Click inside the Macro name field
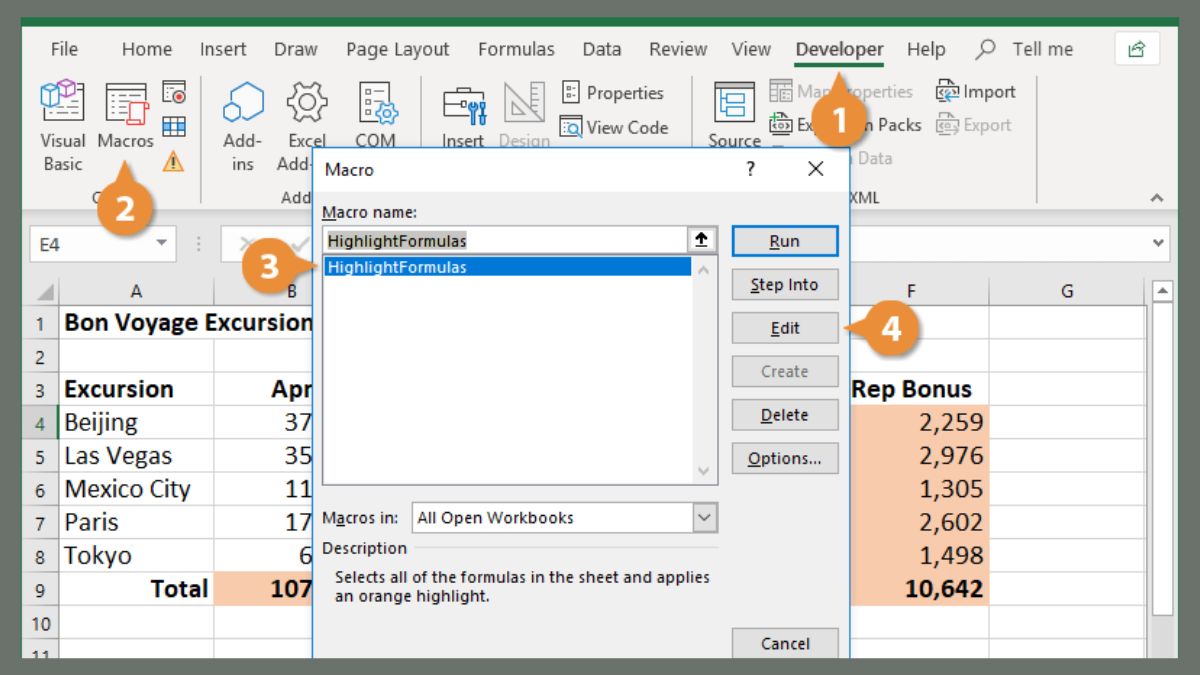 (x=500, y=240)
